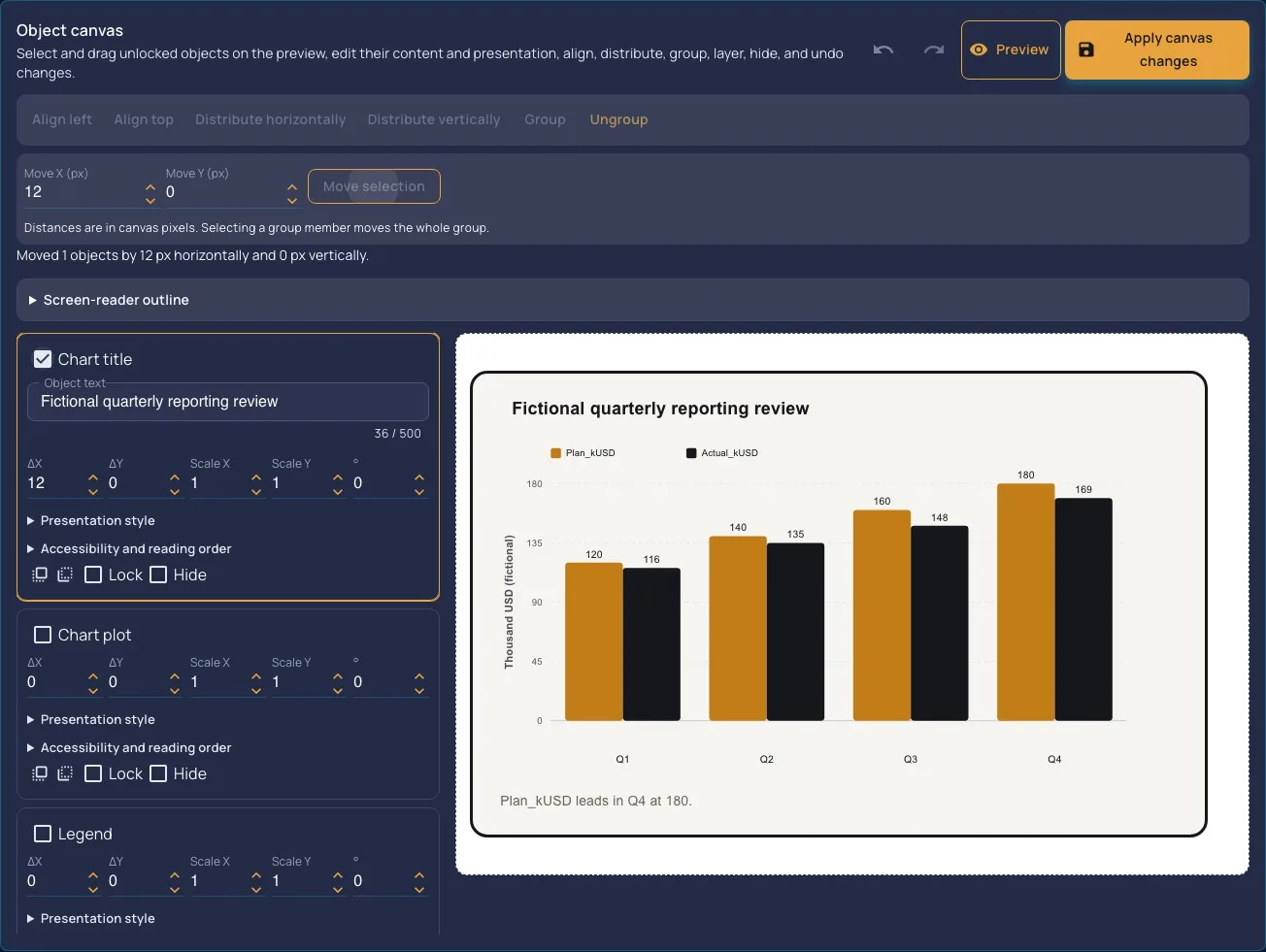Image resolution: width=1266 pixels, height=952 pixels.
Task: Send Chart plot to back icon
Action: (x=65, y=773)
